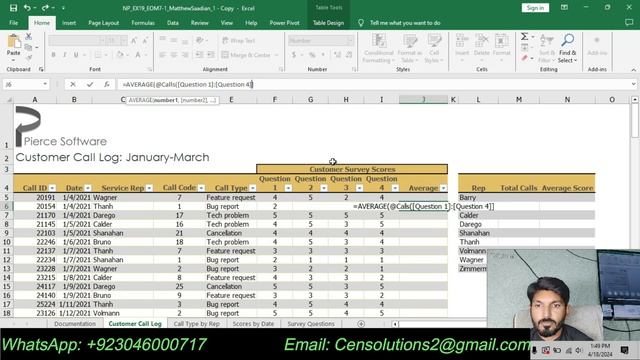Open Date column filter dropdown
Screen dimensions: 640x360
pyautogui.click(x=88, y=188)
